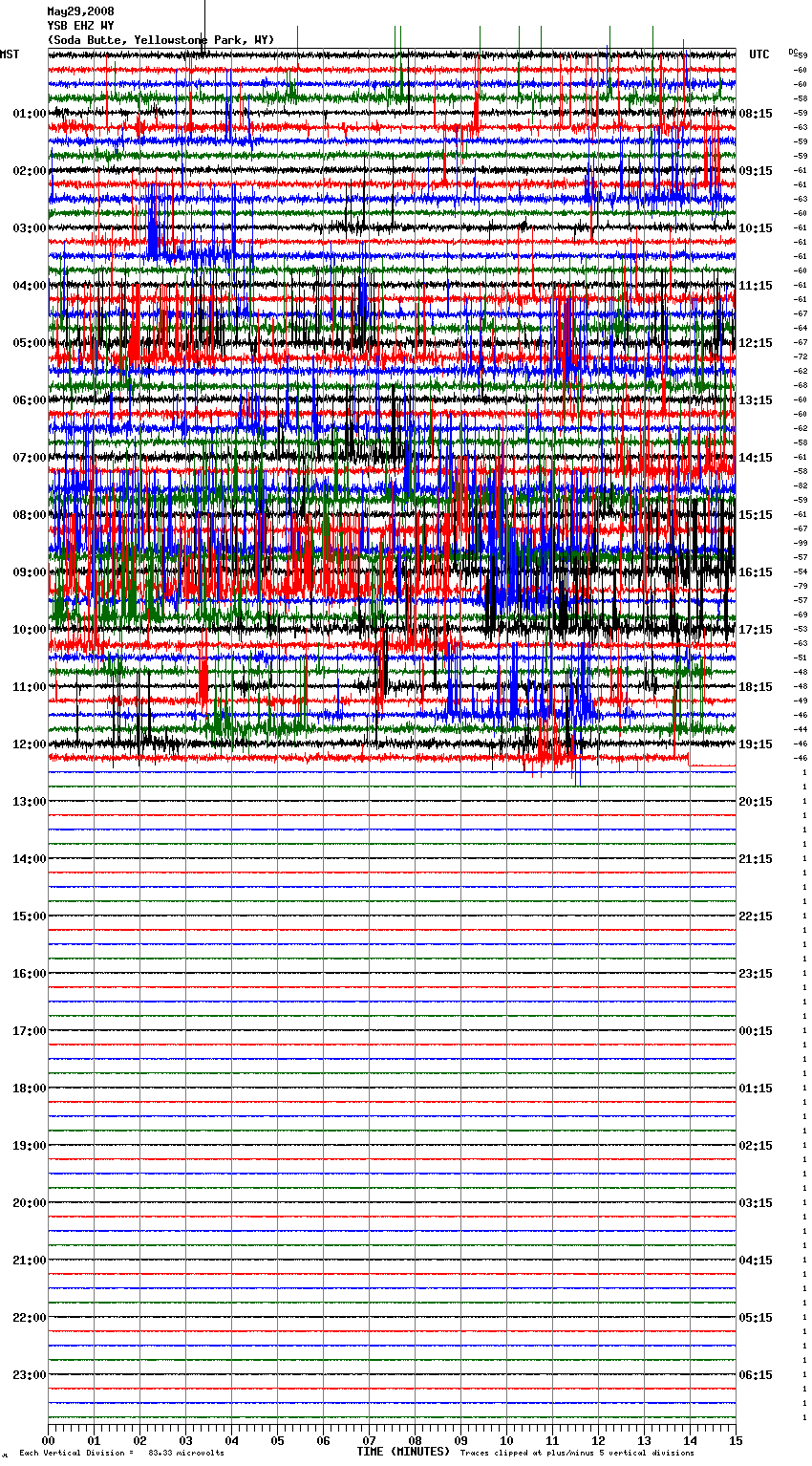Select the 02:00 MST time label
The height and width of the screenshot is (1466, 812).
point(30,171)
